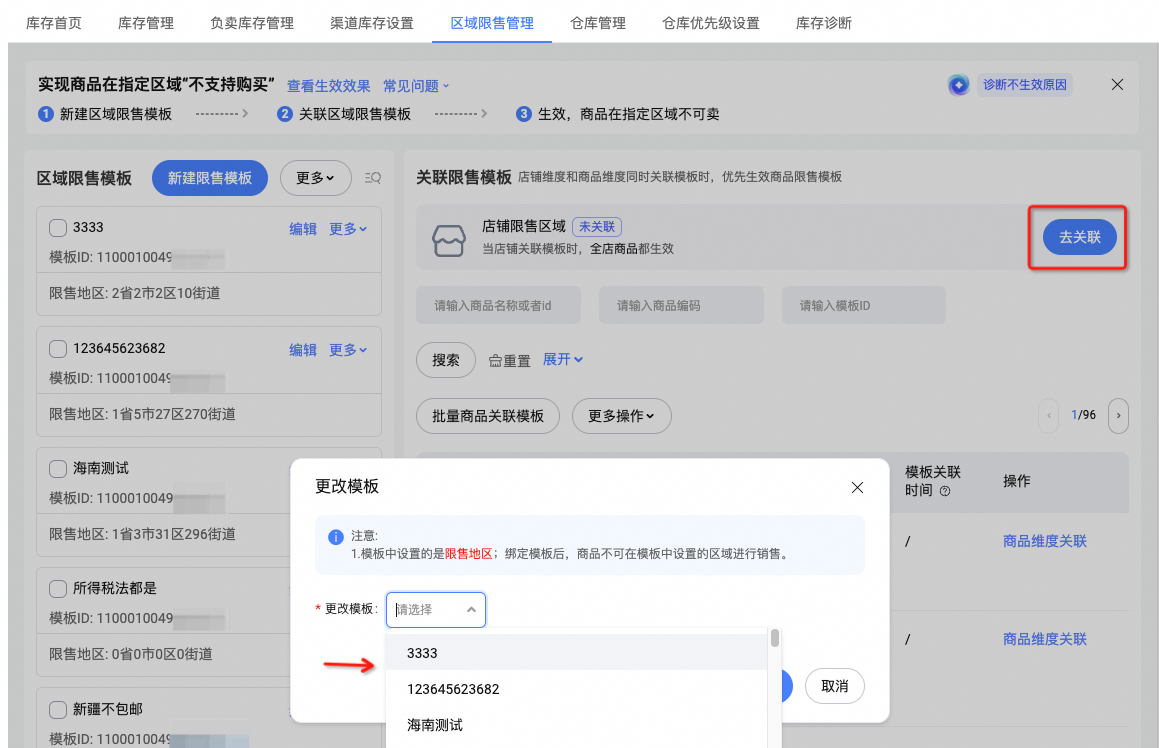Click the dropdown list scrollbar
1159x748 pixels.
point(775,638)
